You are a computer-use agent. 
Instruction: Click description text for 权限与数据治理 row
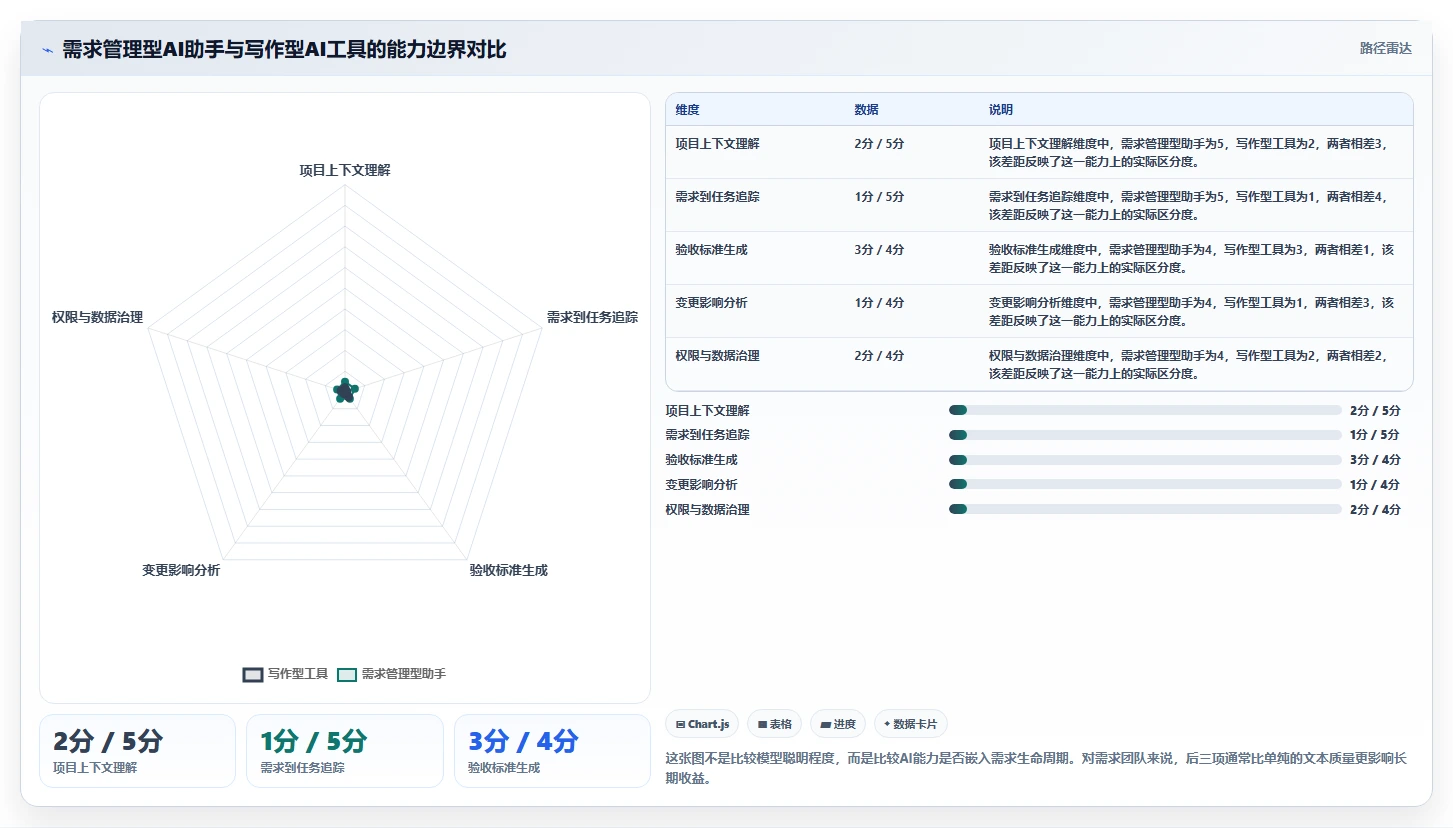coord(1188,364)
